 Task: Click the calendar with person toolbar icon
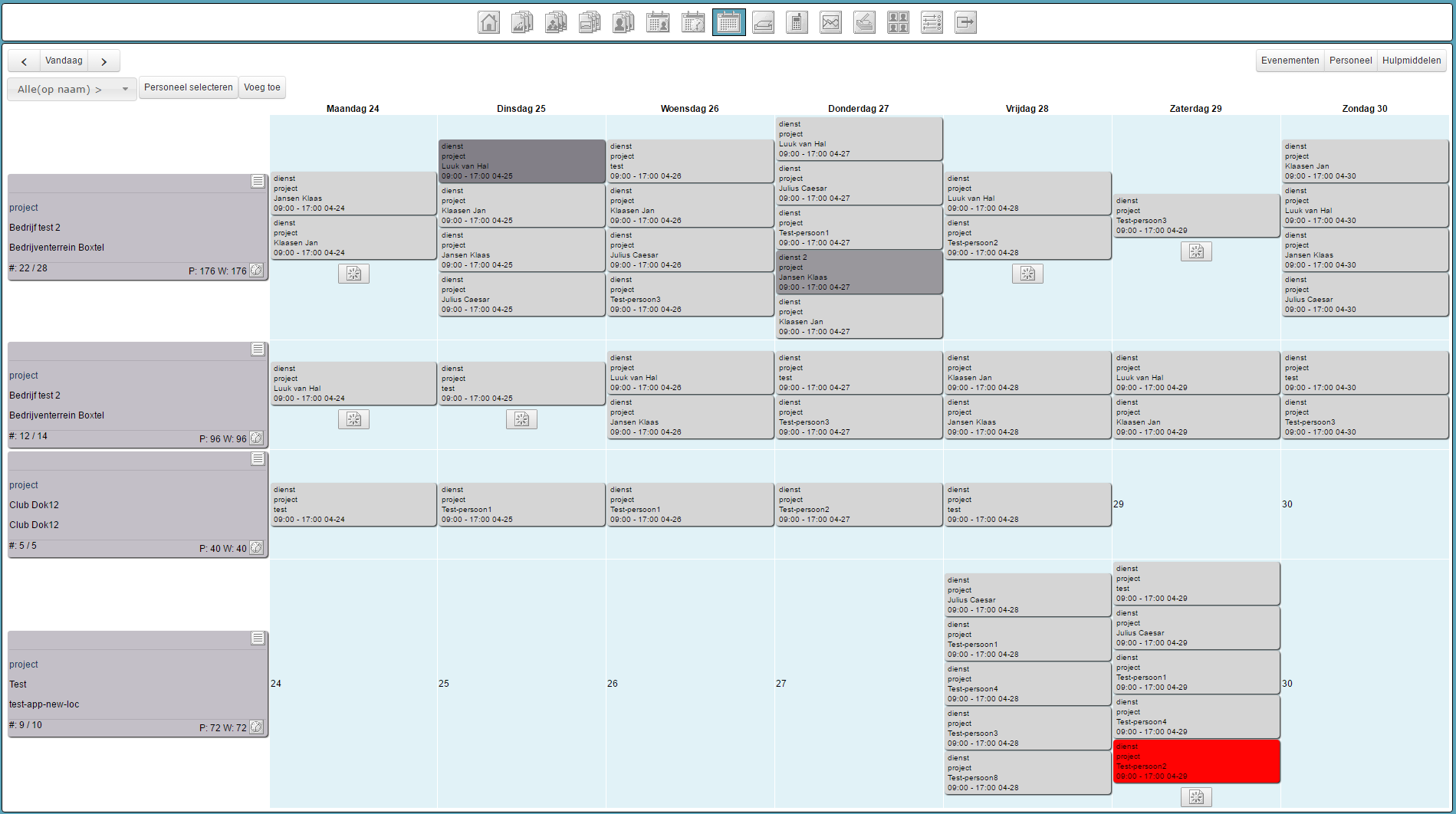(x=658, y=23)
